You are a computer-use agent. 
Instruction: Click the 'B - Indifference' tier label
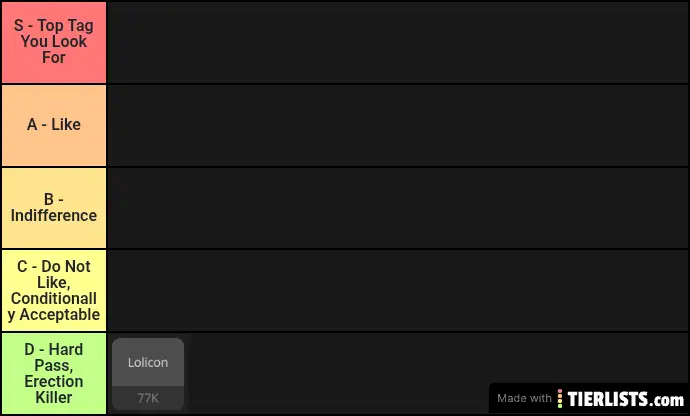[54, 208]
